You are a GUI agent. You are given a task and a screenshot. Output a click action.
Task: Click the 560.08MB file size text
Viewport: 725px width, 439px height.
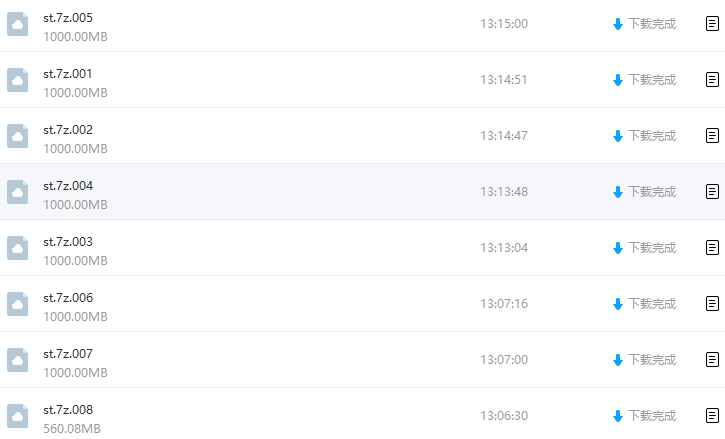[x=72, y=429]
